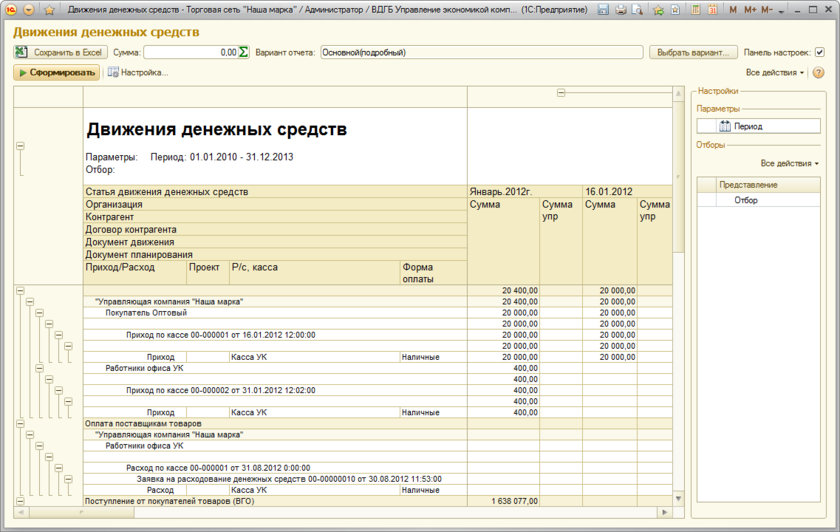Viewport: 840px width, 532px height.
Task: Collapse the column group at top of report
Action: pyautogui.click(x=561, y=93)
